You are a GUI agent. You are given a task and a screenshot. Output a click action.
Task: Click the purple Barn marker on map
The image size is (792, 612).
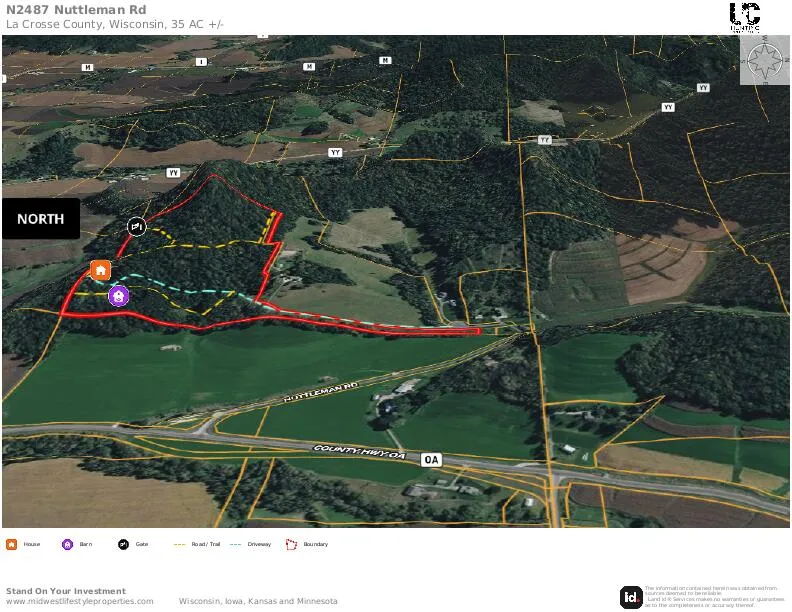[x=119, y=296]
